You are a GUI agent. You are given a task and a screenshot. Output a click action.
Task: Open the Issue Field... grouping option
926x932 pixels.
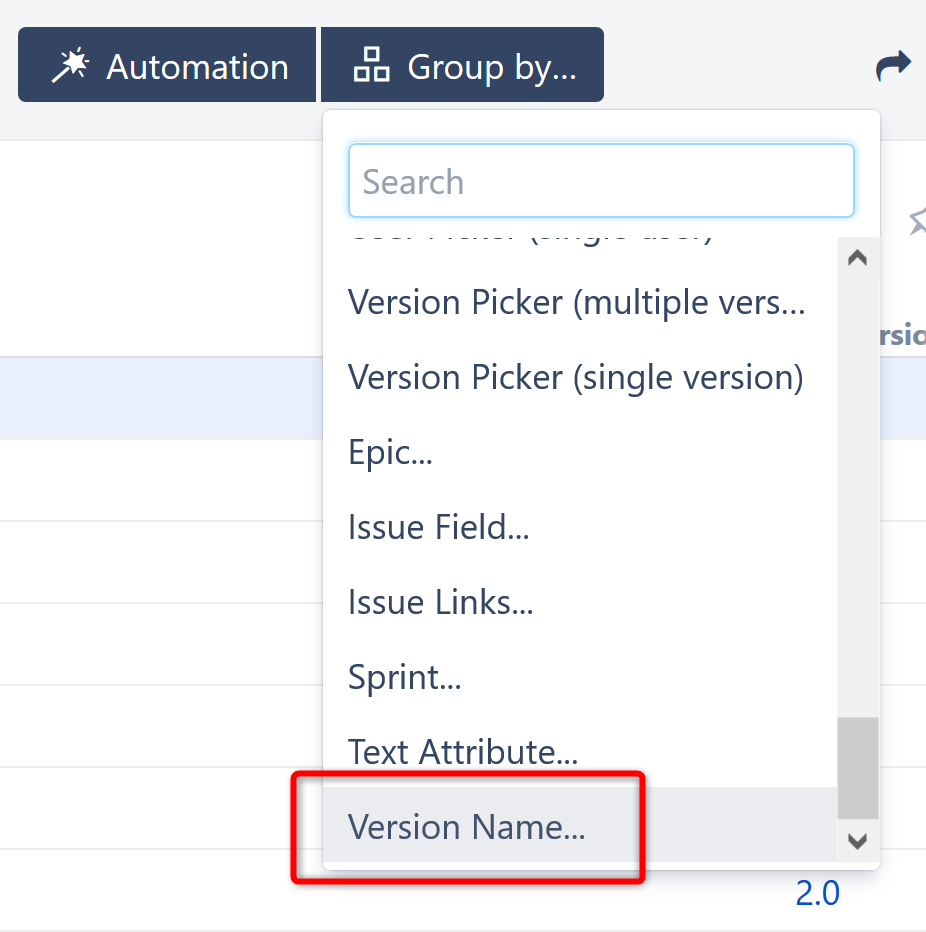pyautogui.click(x=438, y=527)
